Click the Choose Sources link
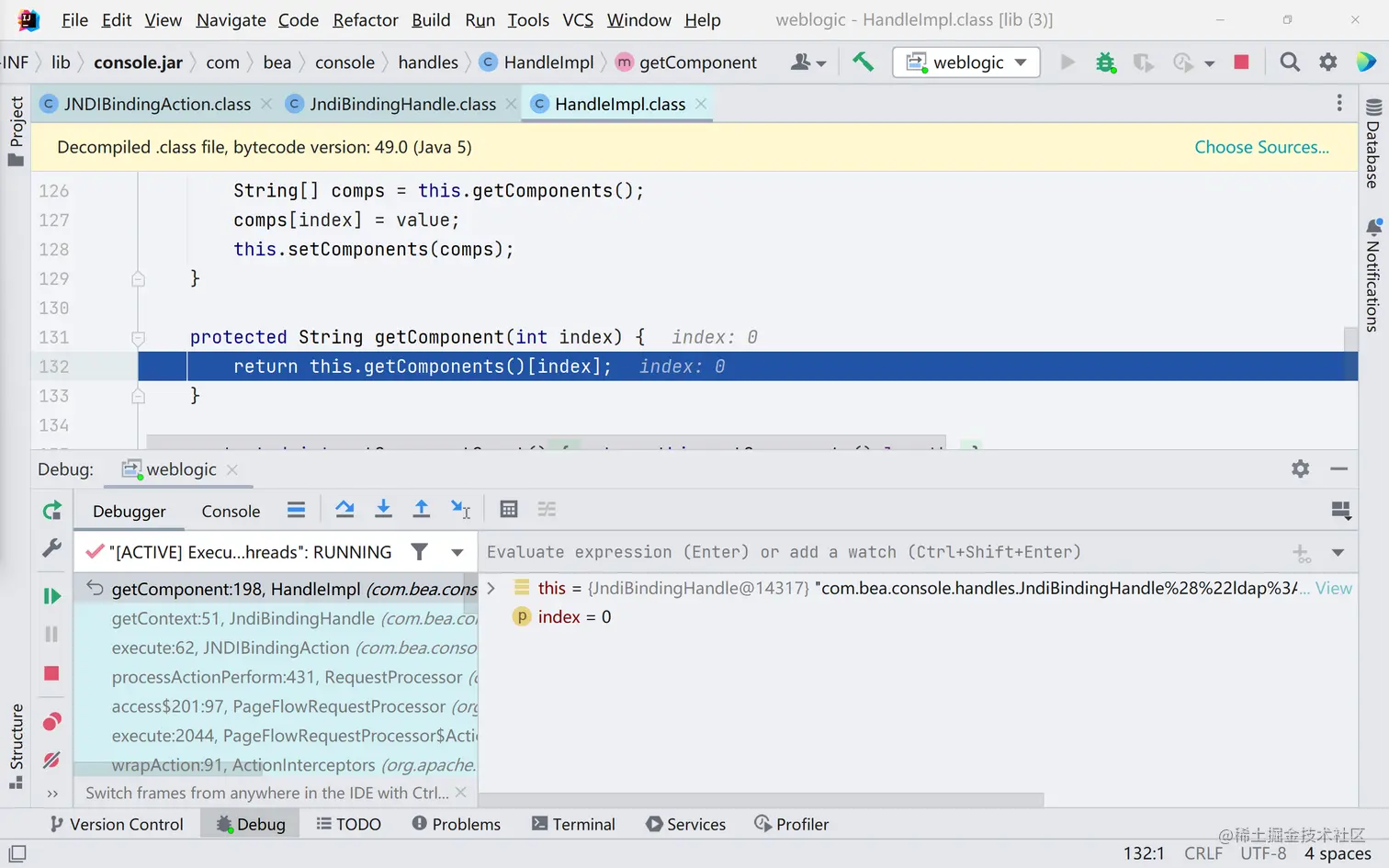Screen dimensions: 1389x868 tap(1261, 147)
